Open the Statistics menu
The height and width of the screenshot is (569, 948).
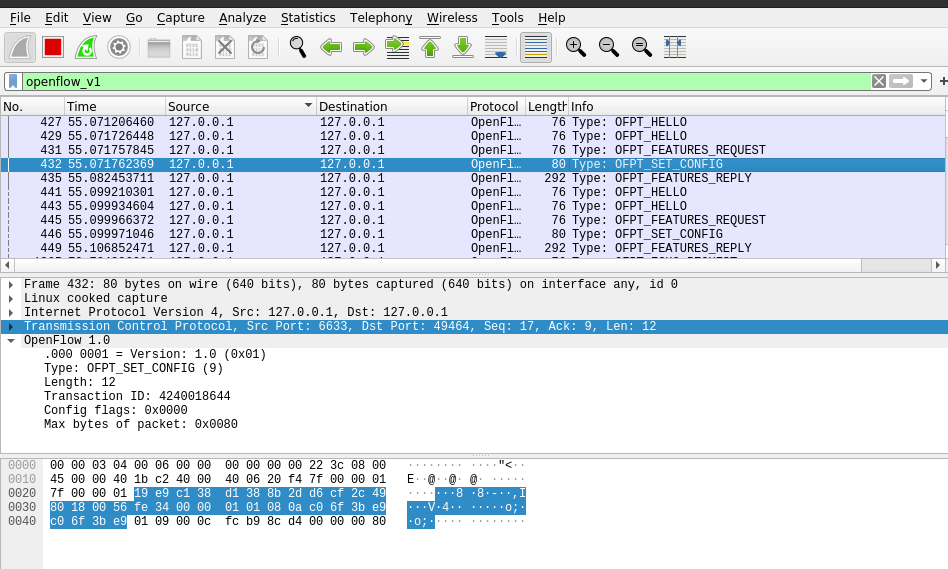tap(308, 18)
